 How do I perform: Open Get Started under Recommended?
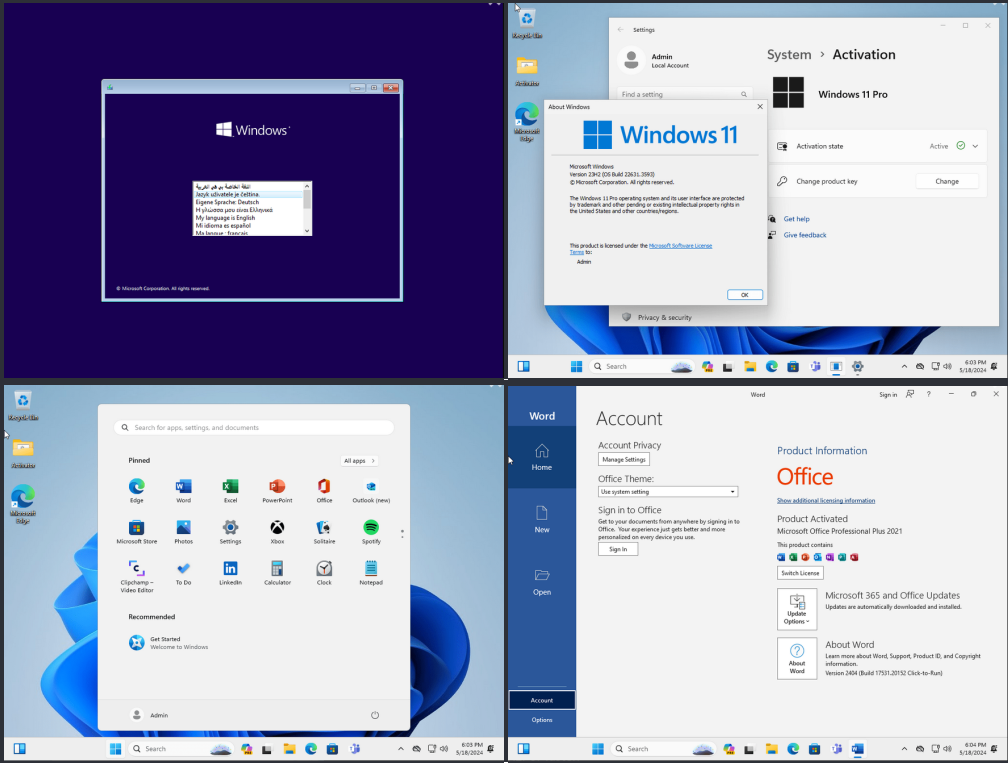click(168, 643)
